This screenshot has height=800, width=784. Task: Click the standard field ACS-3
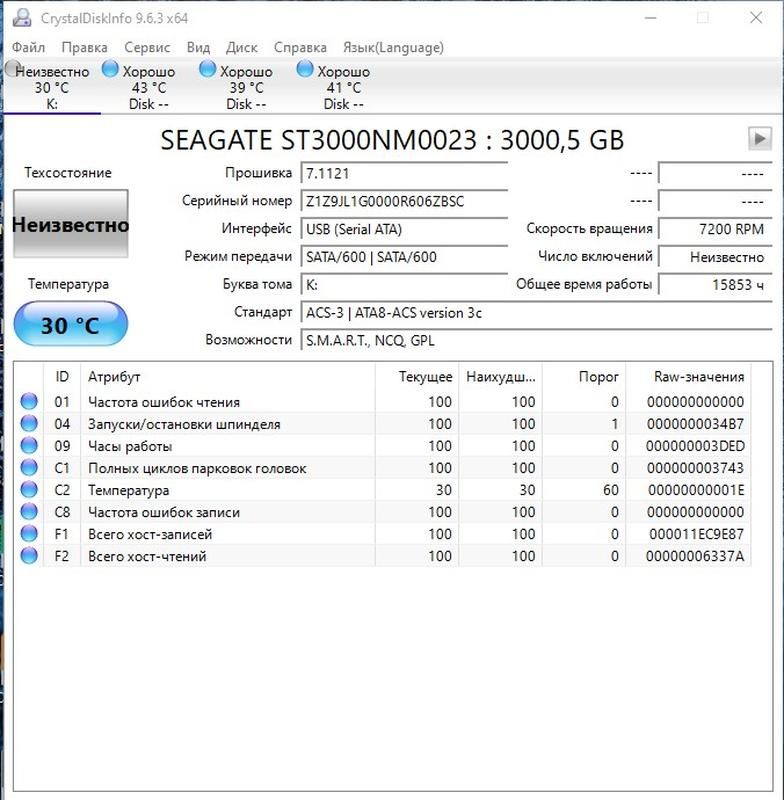tap(536, 312)
